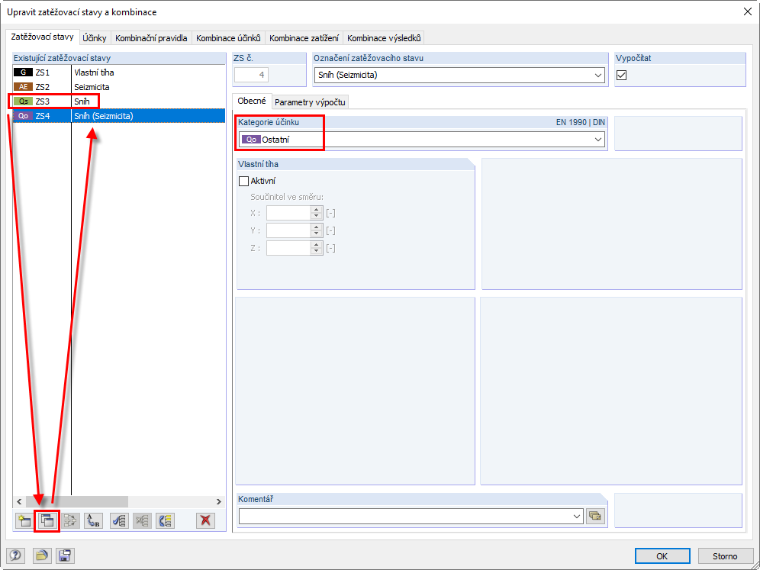Click the blue checkmark list icon
Screen dimensions: 760x570
pyautogui.click(x=119, y=521)
